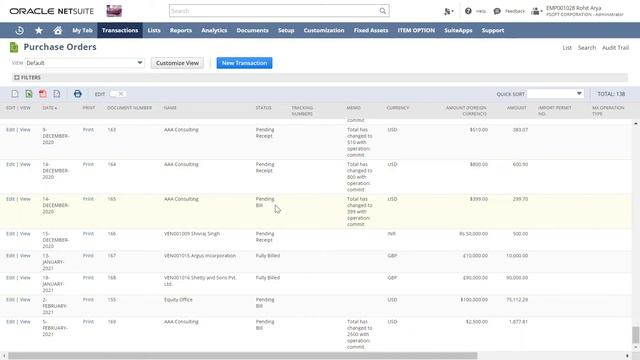Click Edit for purchase order 169
Viewport: 640px width, 360px height.
point(10,322)
